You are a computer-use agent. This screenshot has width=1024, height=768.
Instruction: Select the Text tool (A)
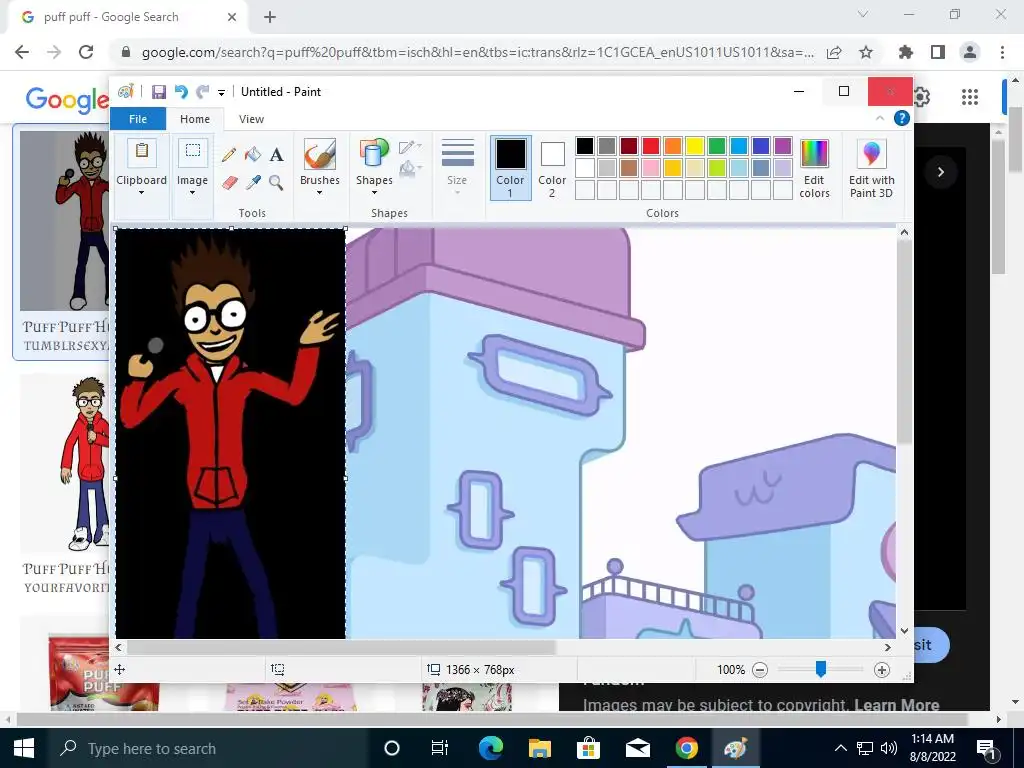277,155
